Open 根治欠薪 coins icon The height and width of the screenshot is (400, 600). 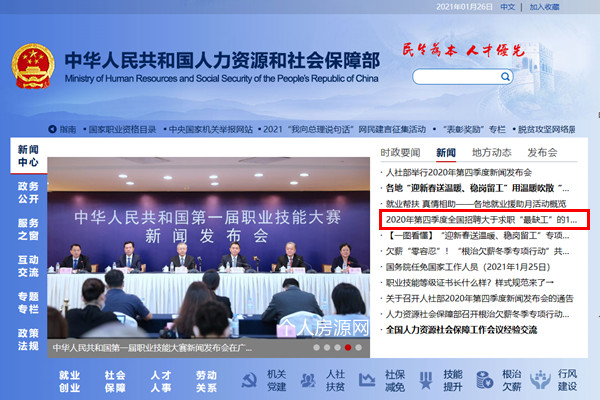[x=484, y=380]
